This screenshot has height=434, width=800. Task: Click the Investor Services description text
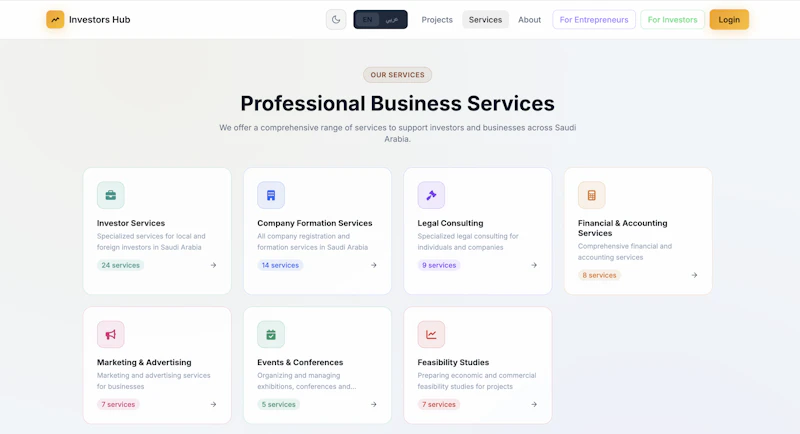click(151, 242)
